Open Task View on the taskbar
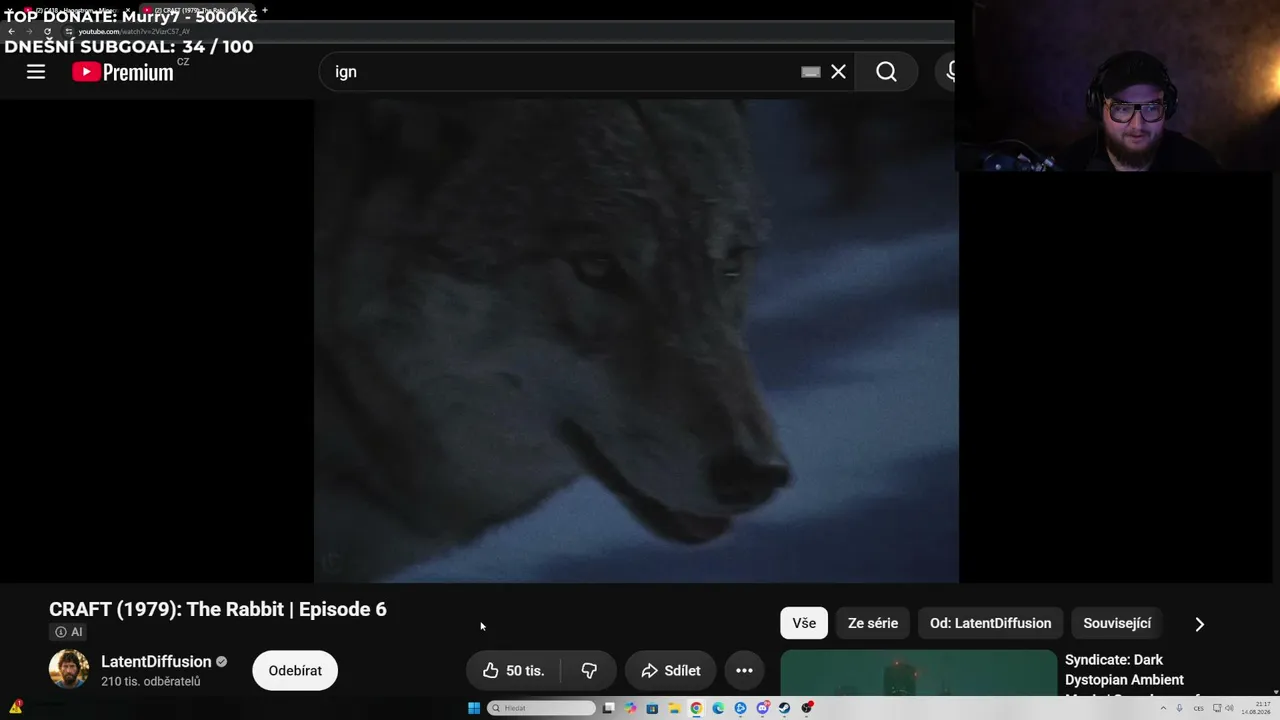The height and width of the screenshot is (720, 1280). point(608,708)
